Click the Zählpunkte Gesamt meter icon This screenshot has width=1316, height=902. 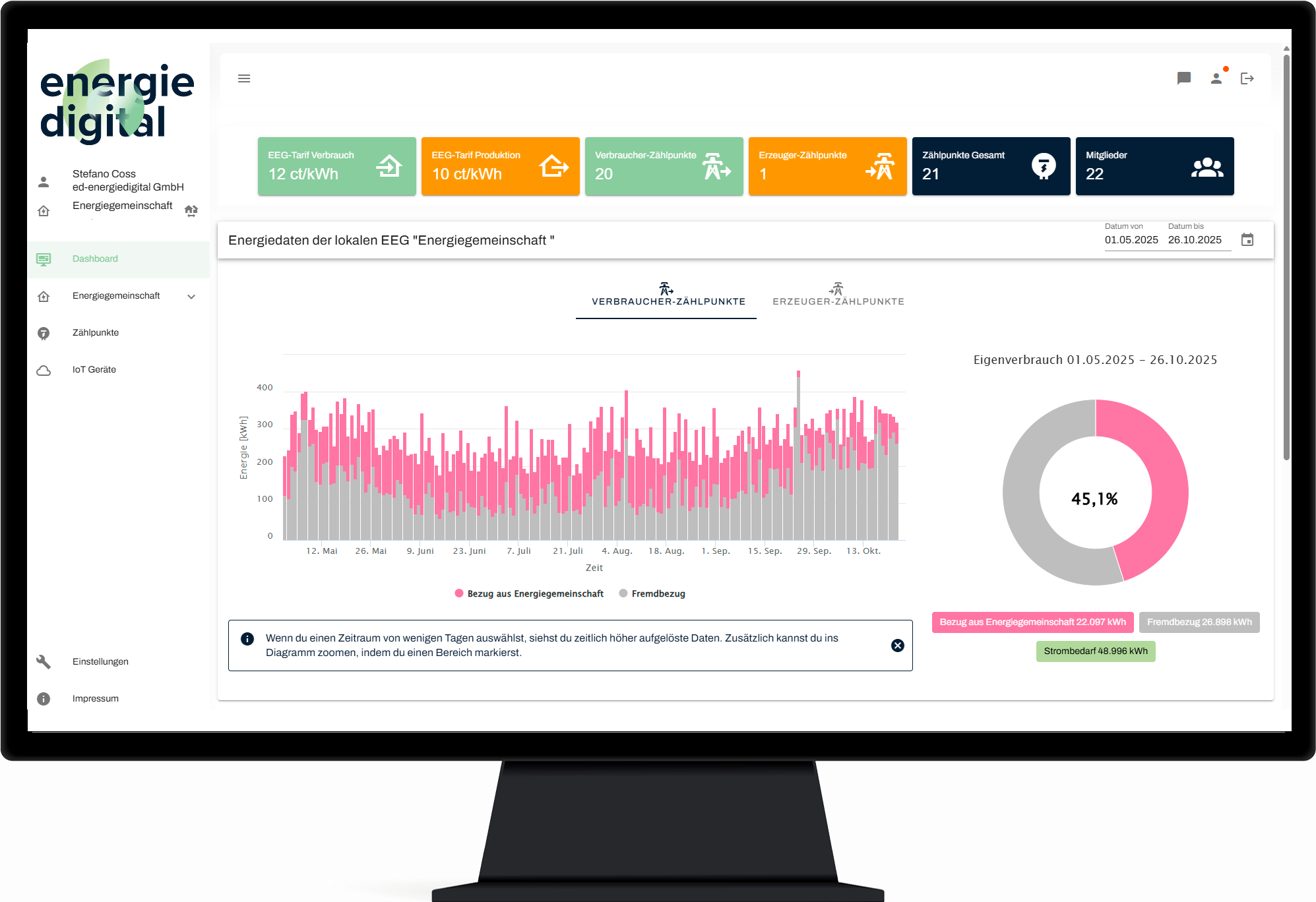tap(1044, 166)
